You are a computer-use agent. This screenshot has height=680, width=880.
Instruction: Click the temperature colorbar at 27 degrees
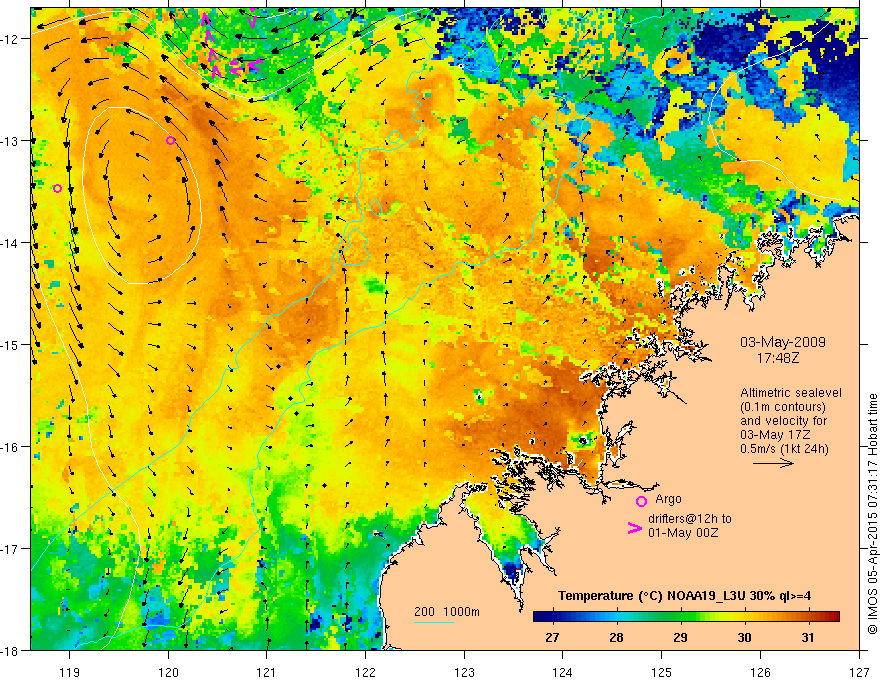point(552,616)
